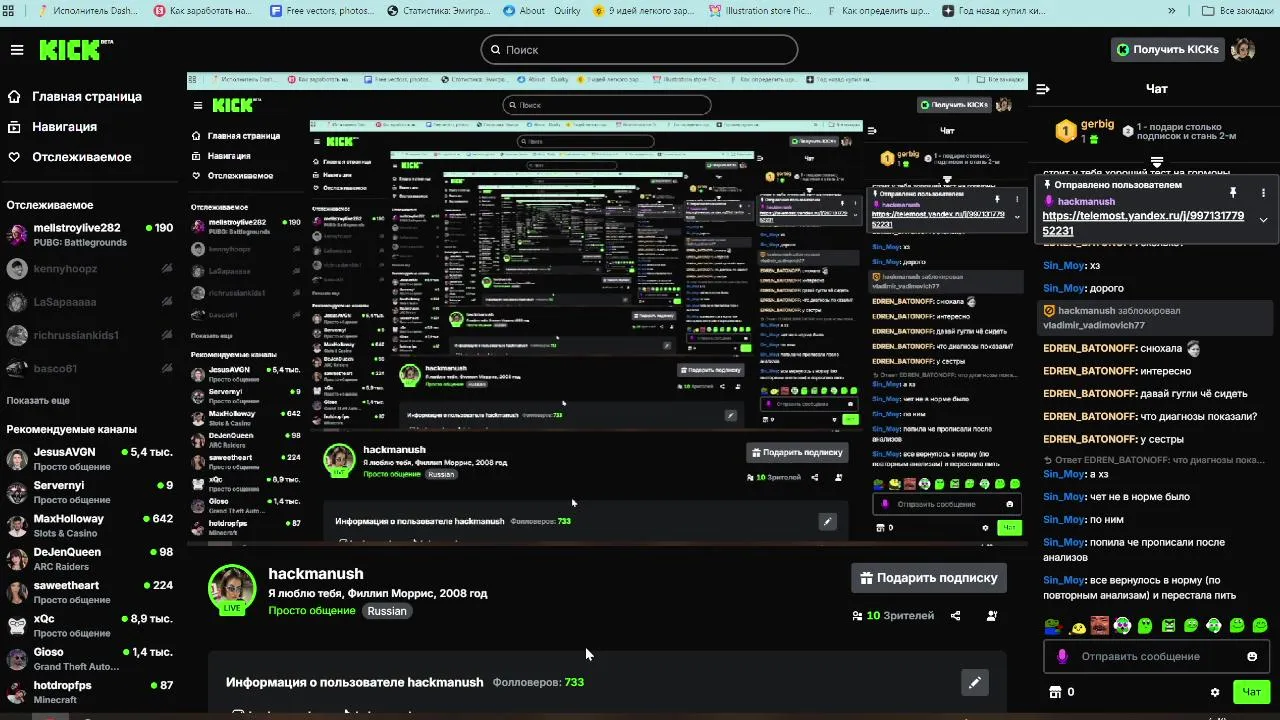Open LaSapaaaaa followed channel
The height and width of the screenshot is (720, 1280).
(90, 302)
